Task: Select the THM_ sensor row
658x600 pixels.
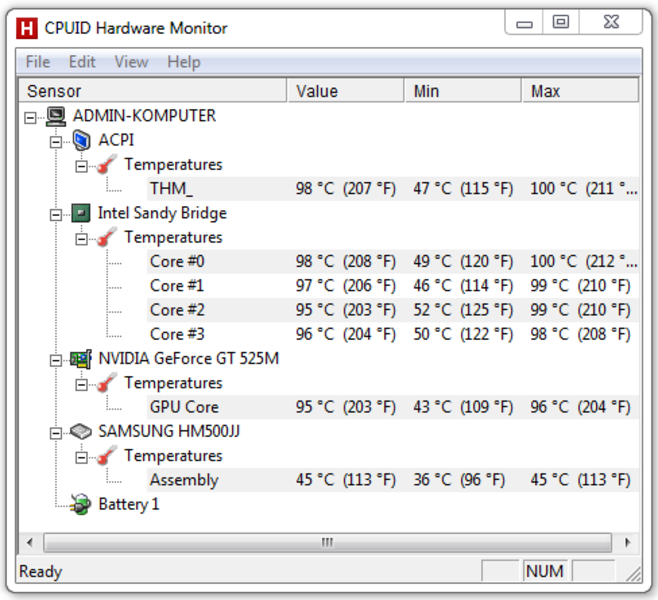Action: pos(393,189)
